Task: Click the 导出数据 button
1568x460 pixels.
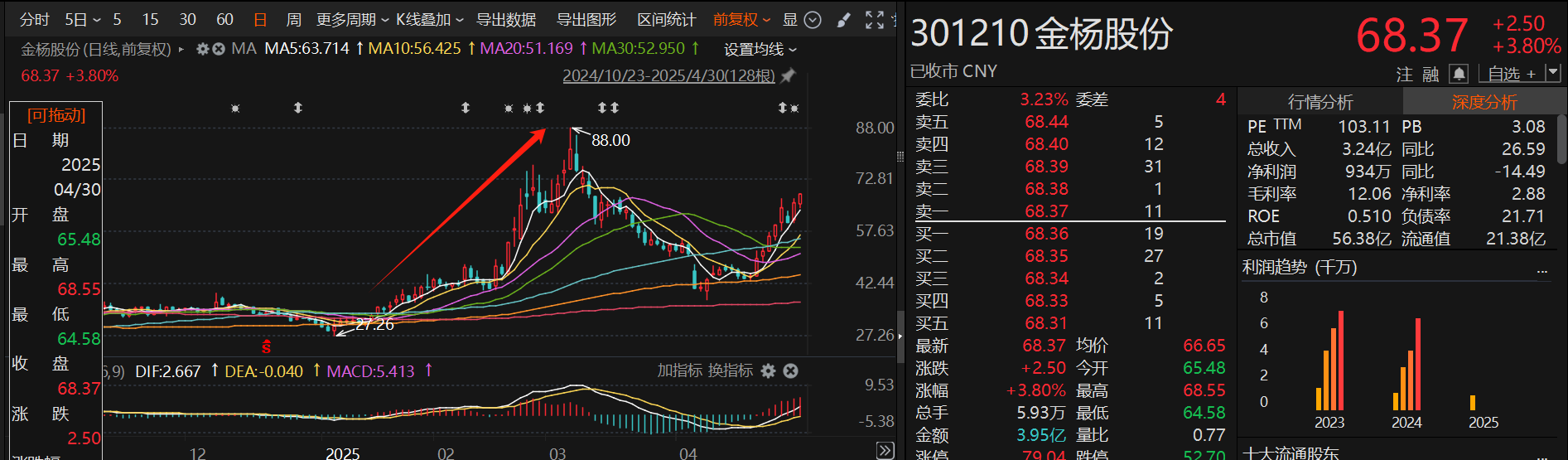Action: click(505, 20)
